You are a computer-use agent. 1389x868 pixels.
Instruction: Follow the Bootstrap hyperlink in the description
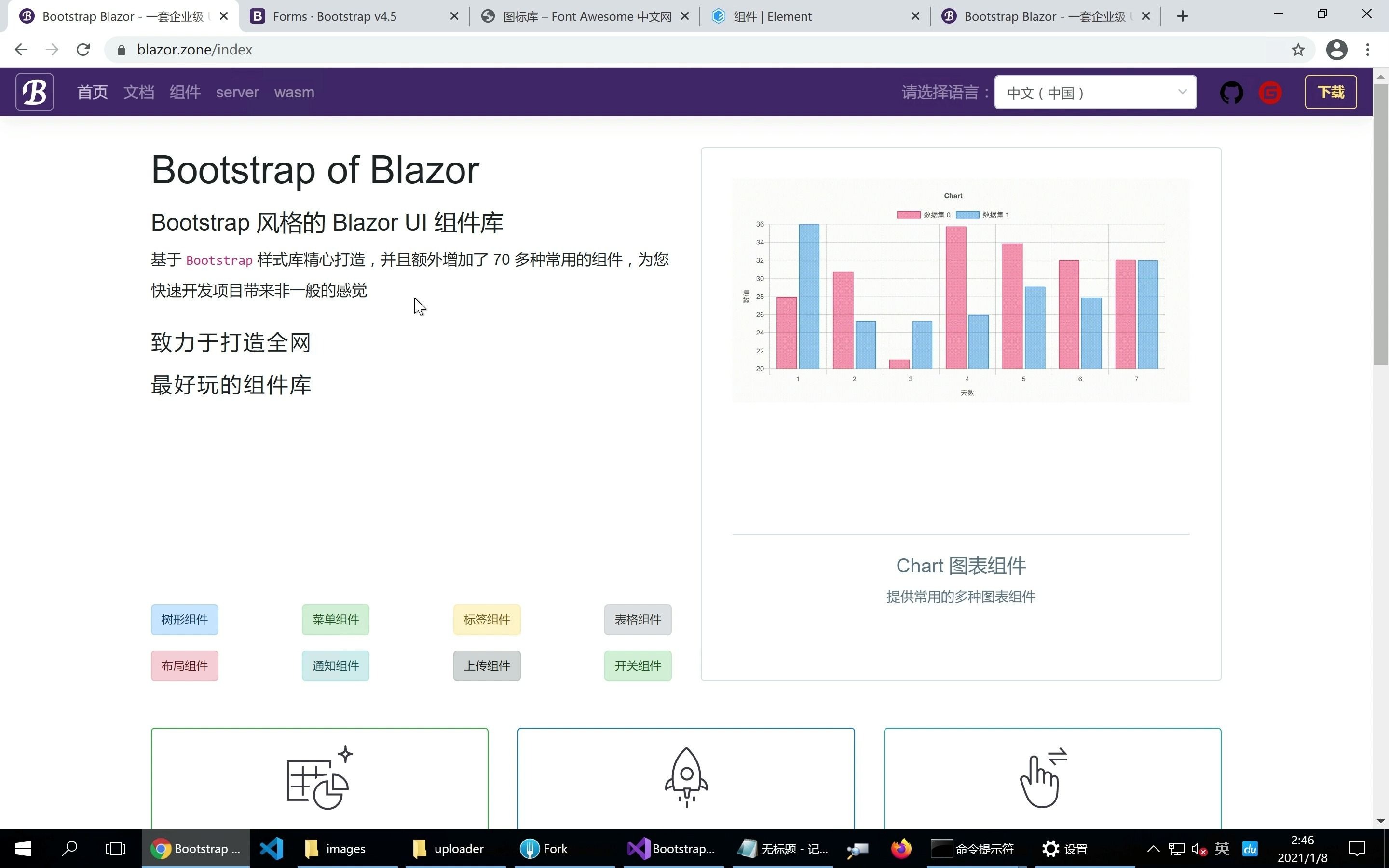click(218, 259)
